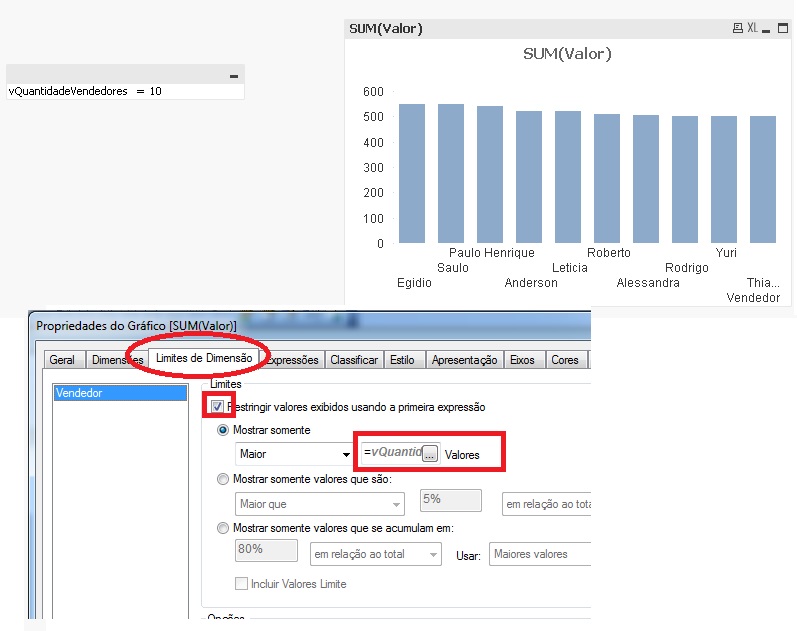
Task: Select the 'Mostrar somente' radio button
Action: 224,430
